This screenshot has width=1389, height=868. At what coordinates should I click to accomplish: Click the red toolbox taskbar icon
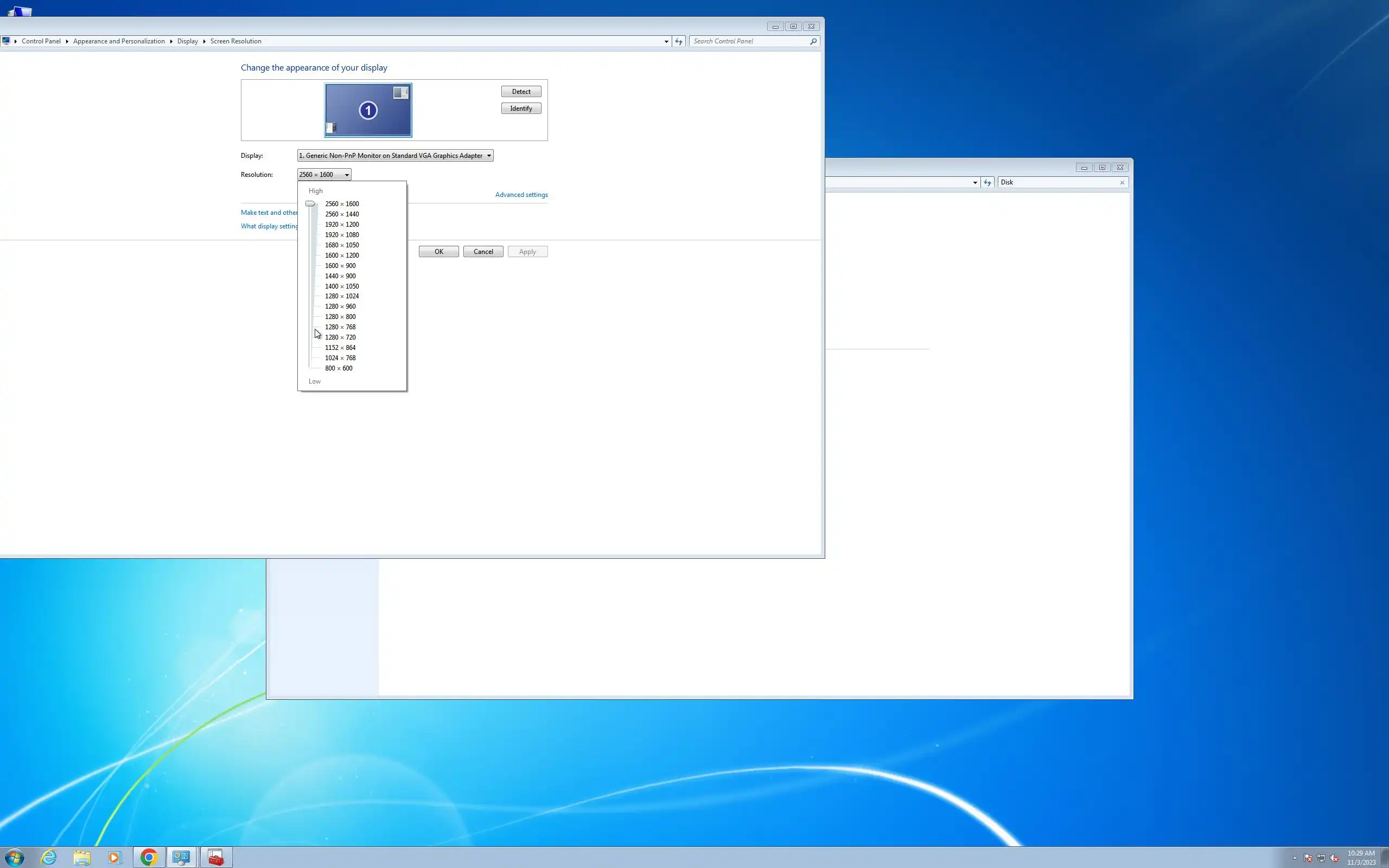tap(216, 857)
